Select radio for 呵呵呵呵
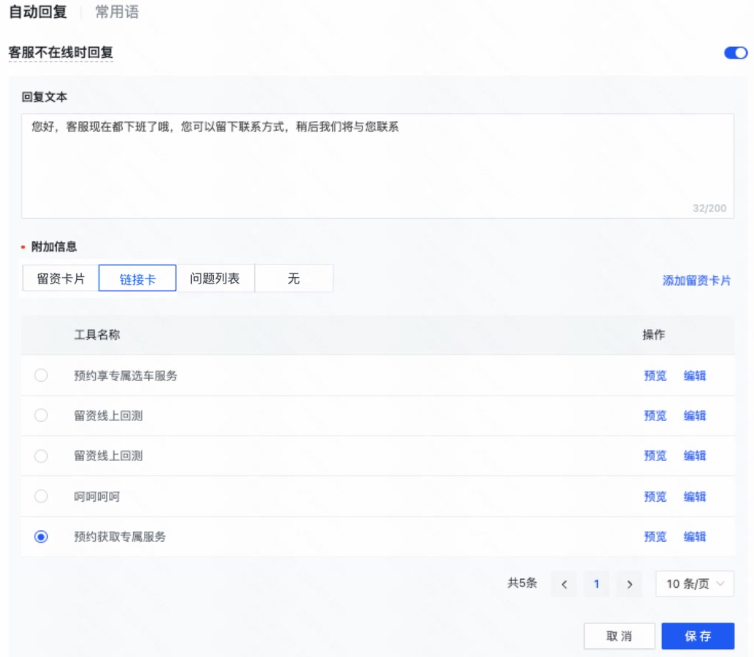 [41, 496]
